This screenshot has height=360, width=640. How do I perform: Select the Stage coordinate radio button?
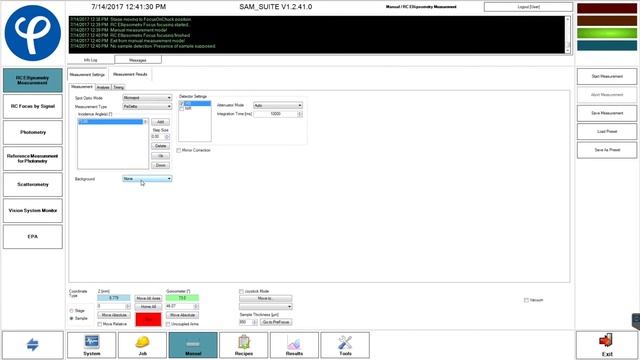[71, 311]
